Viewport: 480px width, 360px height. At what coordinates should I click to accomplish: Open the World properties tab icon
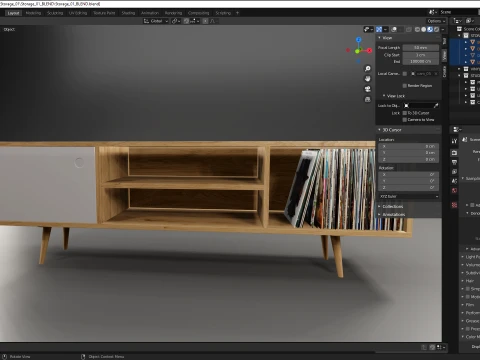[x=454, y=190]
